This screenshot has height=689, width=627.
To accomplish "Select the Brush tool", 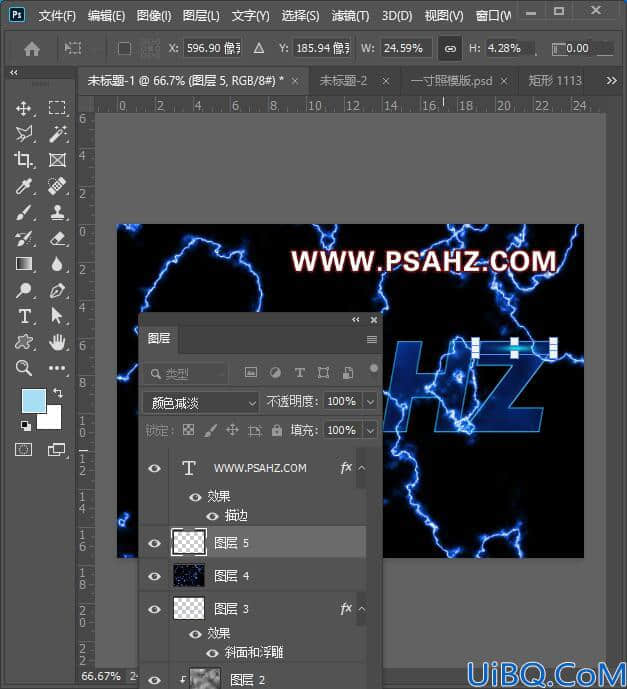I will click(x=24, y=212).
